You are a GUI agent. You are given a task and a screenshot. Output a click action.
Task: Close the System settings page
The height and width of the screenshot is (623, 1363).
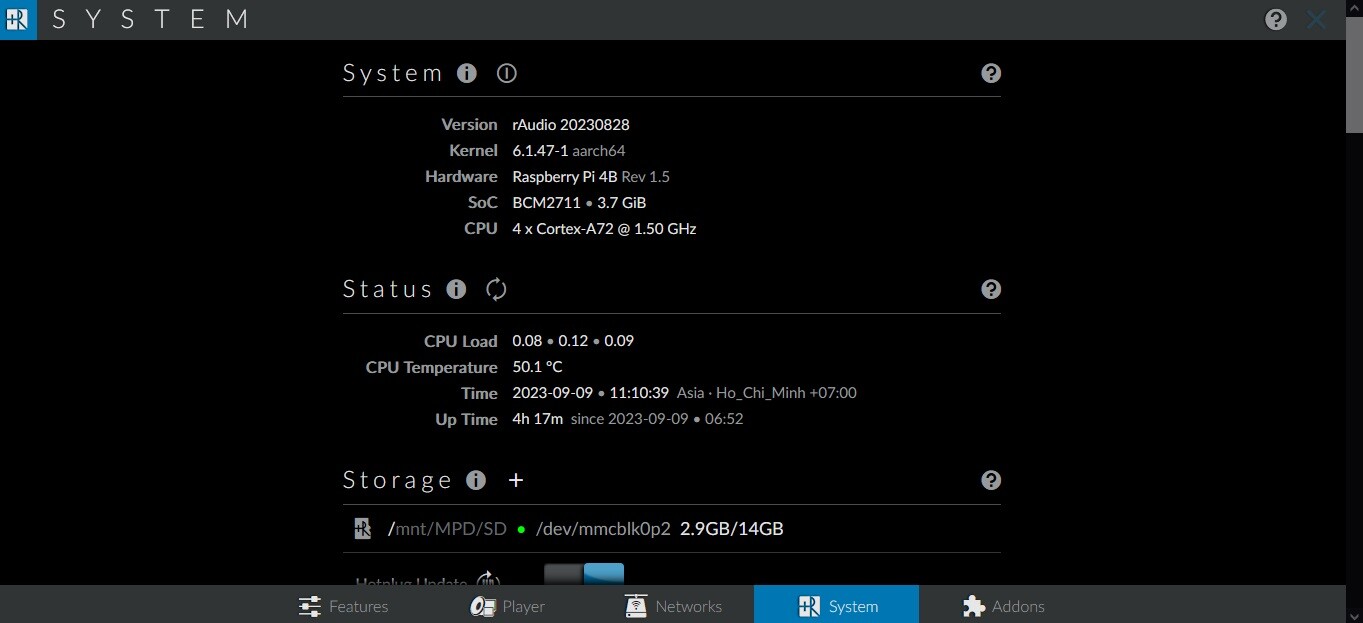pos(1317,19)
